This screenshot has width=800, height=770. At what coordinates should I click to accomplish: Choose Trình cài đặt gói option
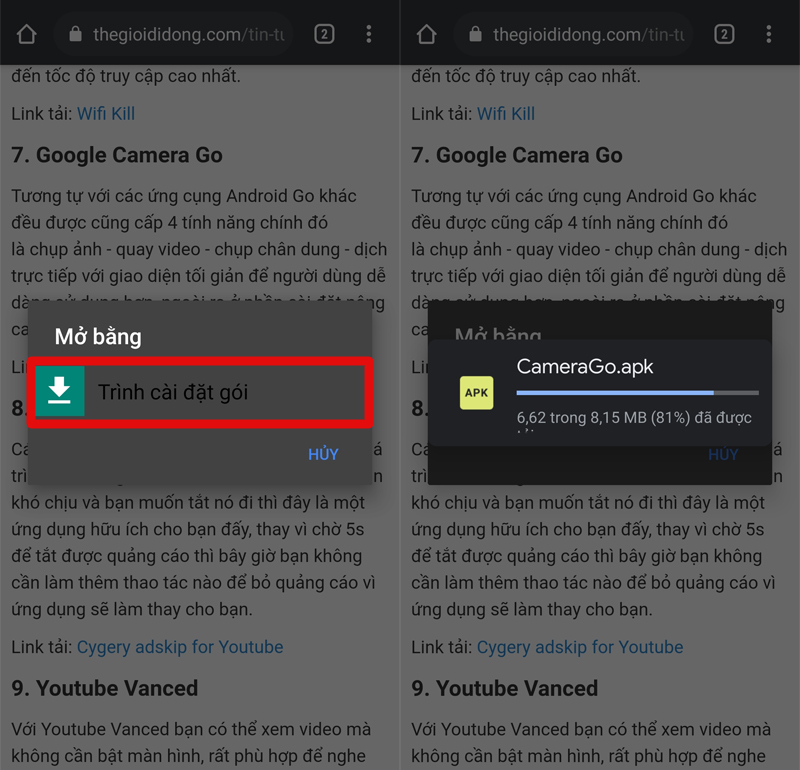pyautogui.click(x=200, y=392)
